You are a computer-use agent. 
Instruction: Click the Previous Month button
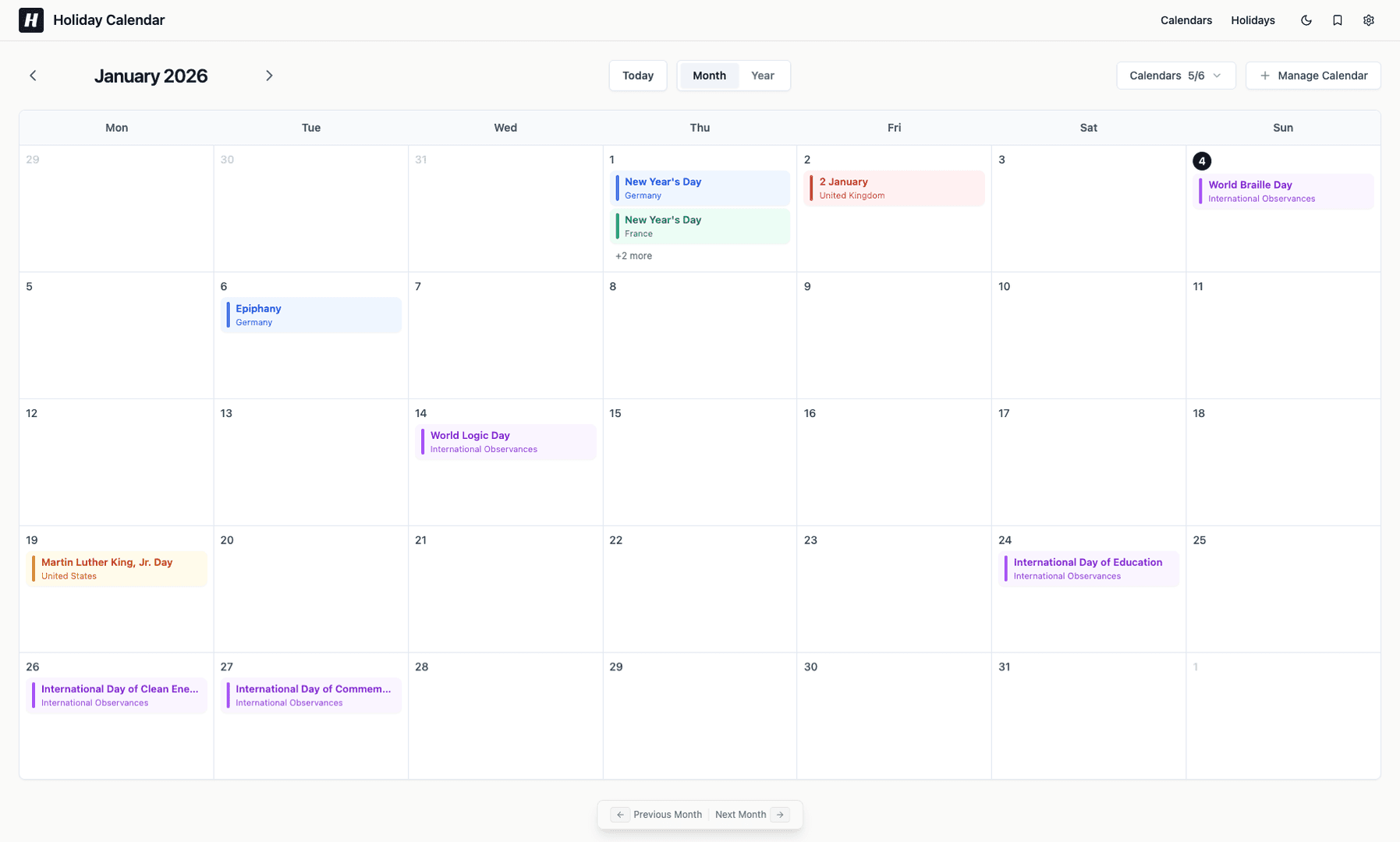point(659,814)
